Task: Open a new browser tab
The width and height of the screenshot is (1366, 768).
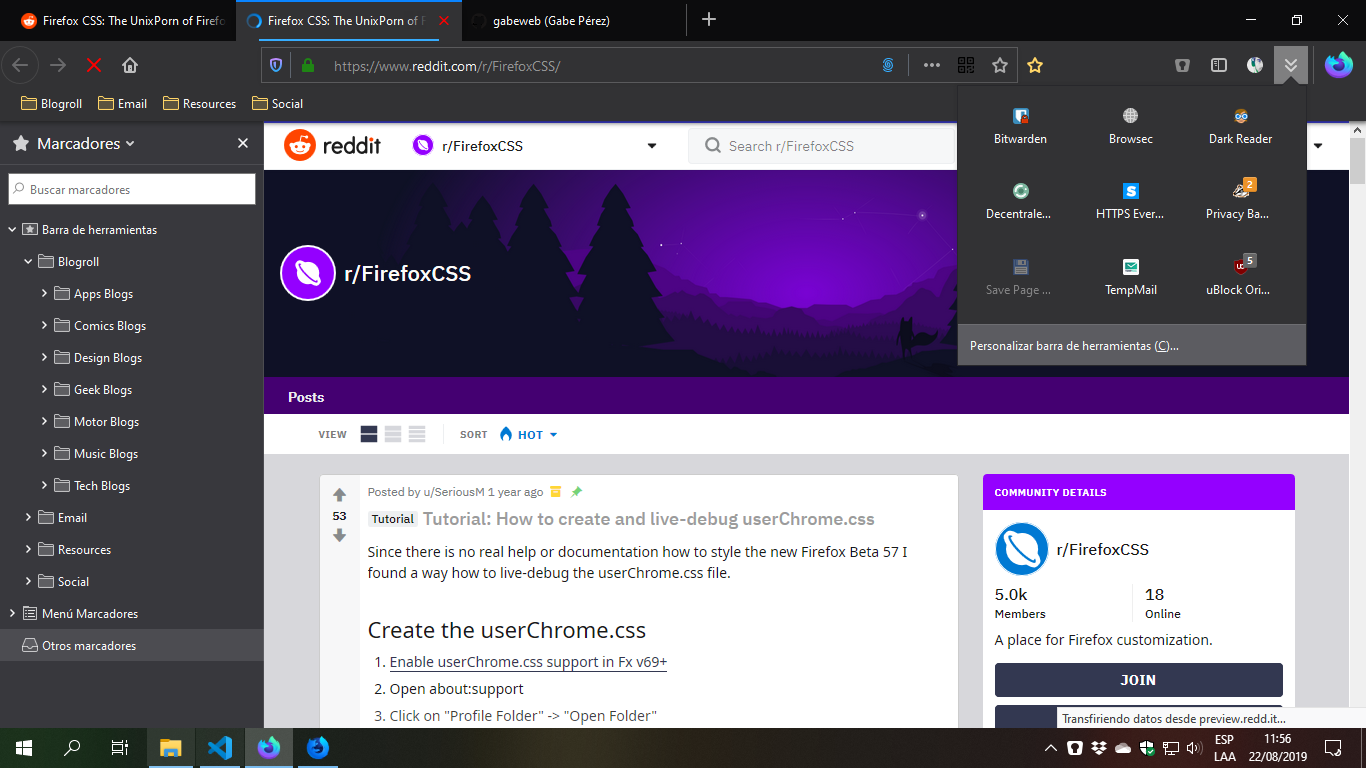Action: (x=709, y=20)
